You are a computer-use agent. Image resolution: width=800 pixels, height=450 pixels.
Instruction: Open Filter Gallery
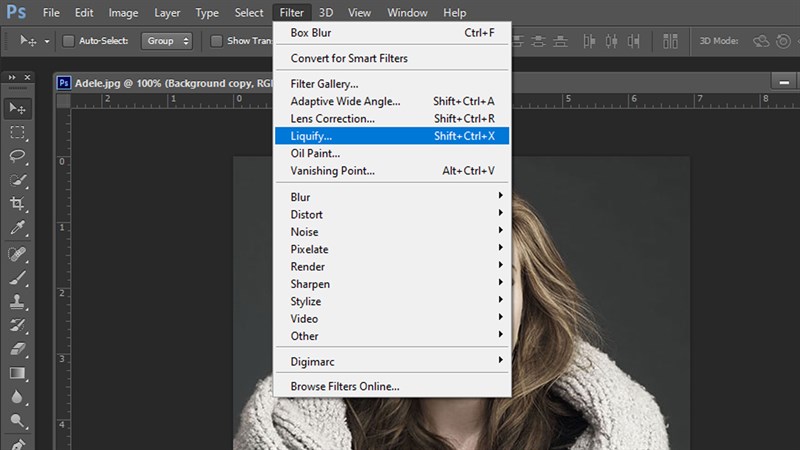tap(392, 84)
